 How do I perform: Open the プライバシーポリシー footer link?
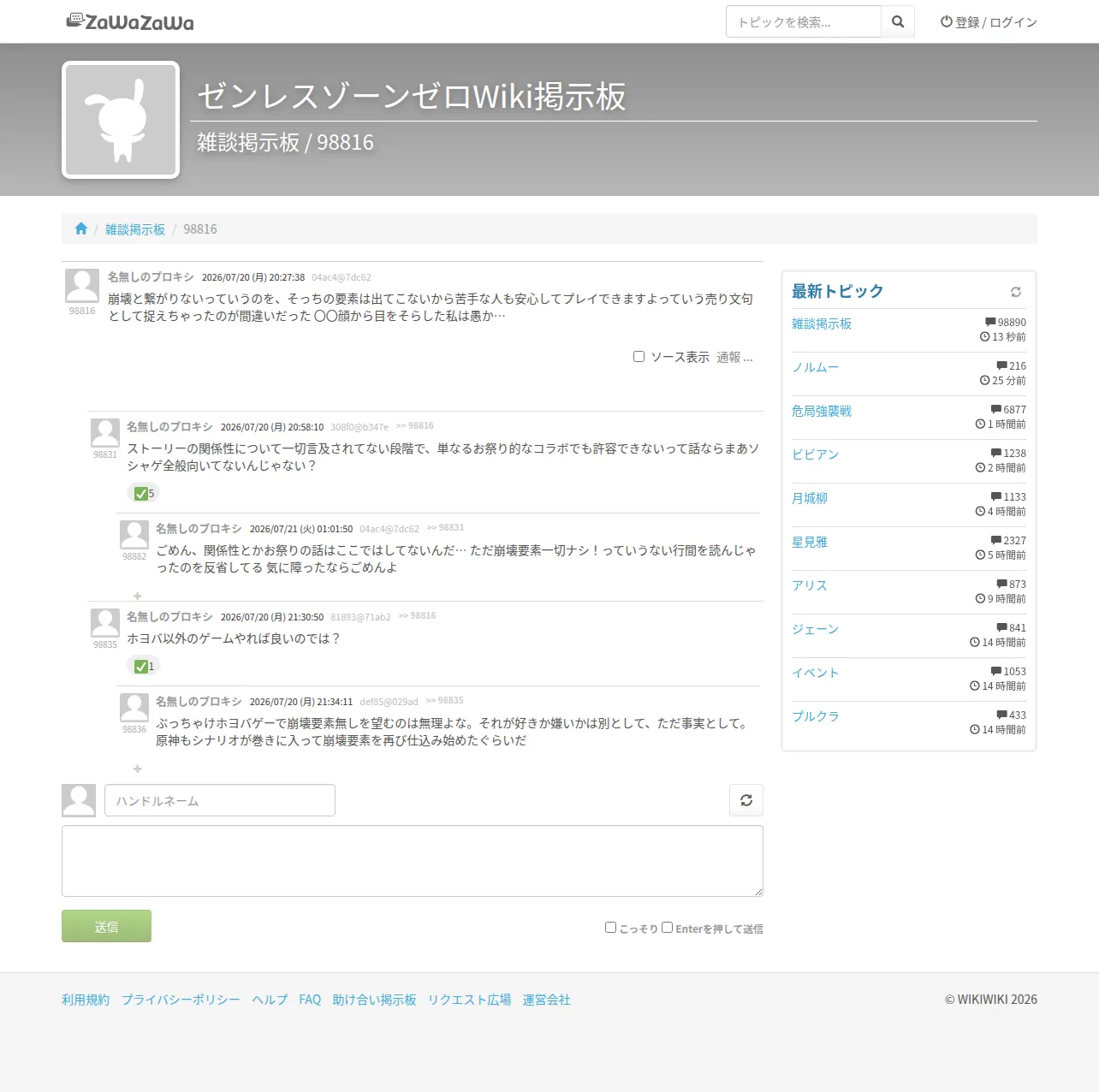point(181,1000)
